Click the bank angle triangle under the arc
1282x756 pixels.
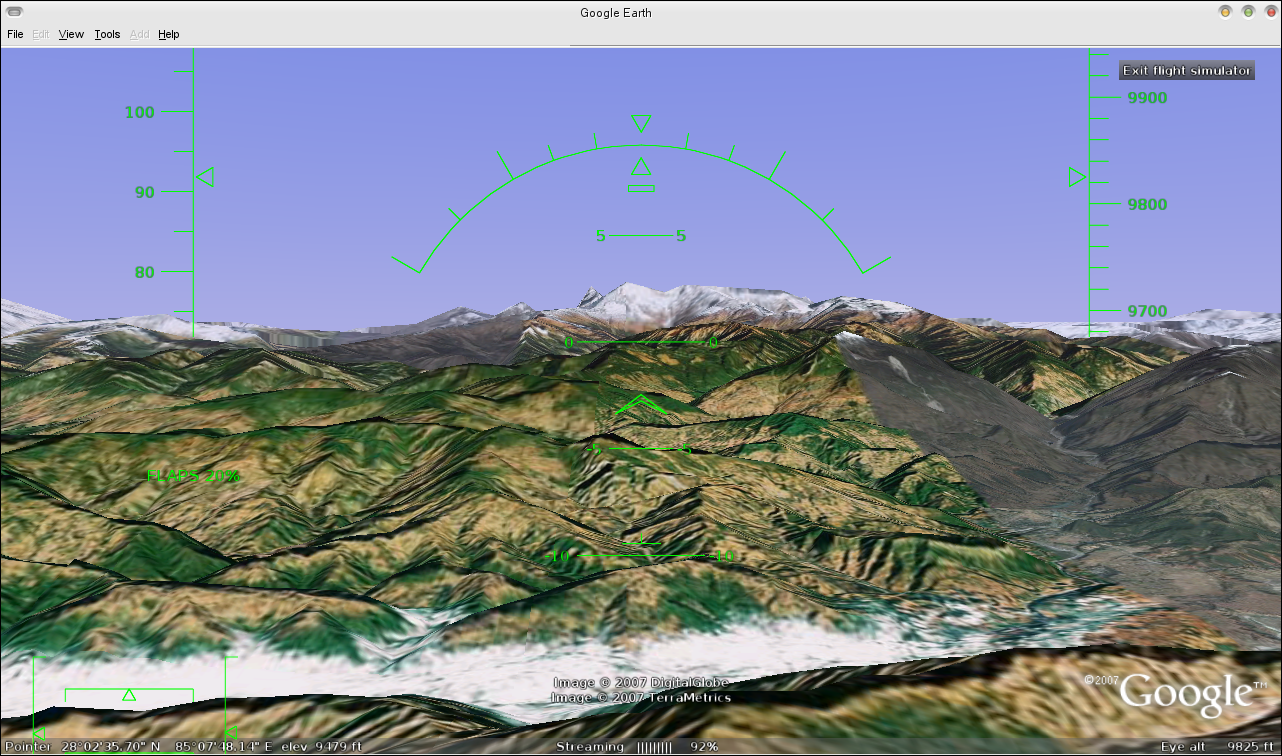(x=641, y=167)
